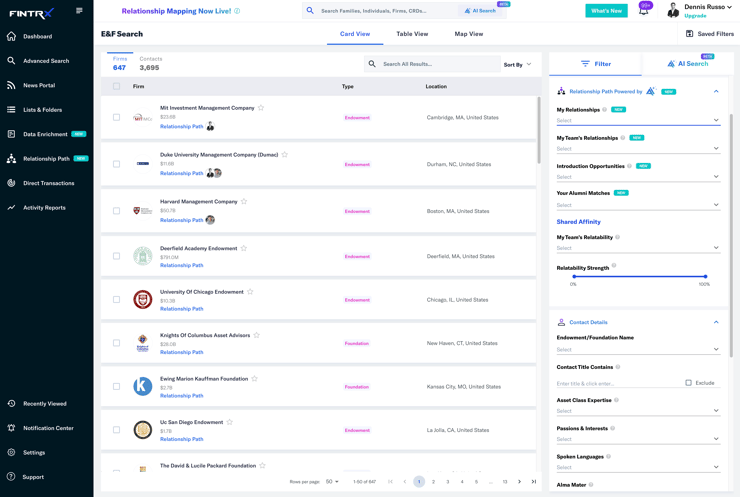Open the Dashboard home icon

pyautogui.click(x=11, y=36)
